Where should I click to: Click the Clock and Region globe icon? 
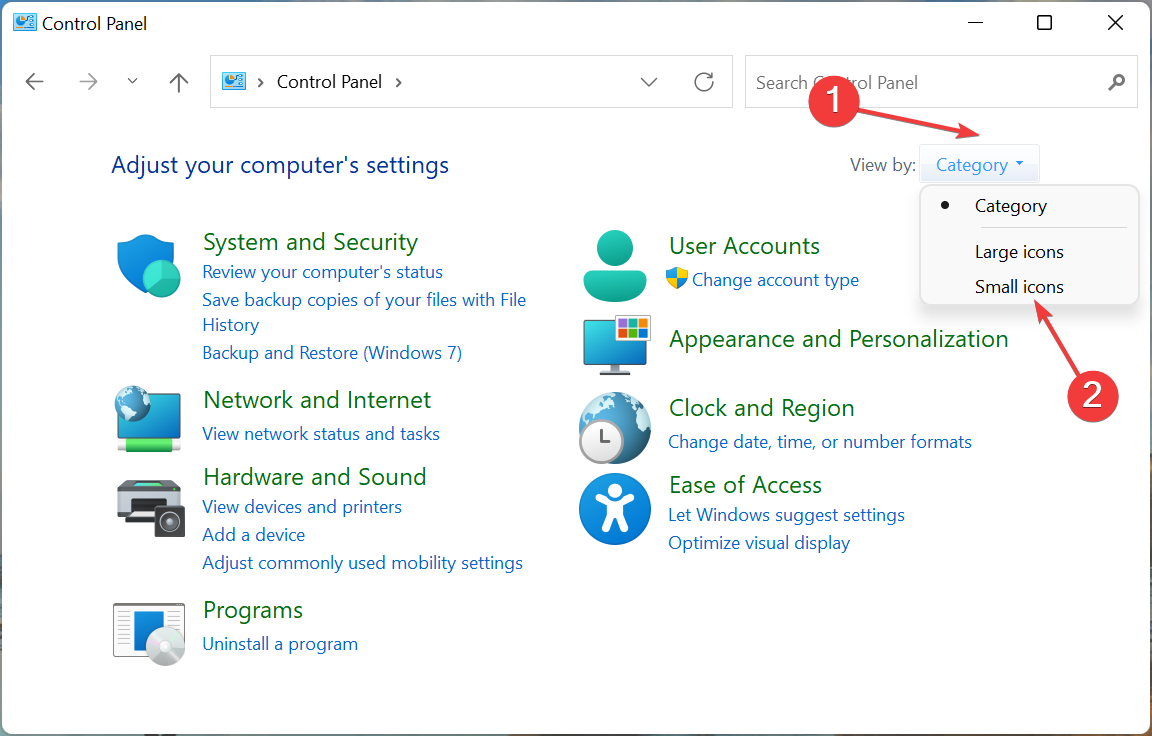tap(614, 427)
